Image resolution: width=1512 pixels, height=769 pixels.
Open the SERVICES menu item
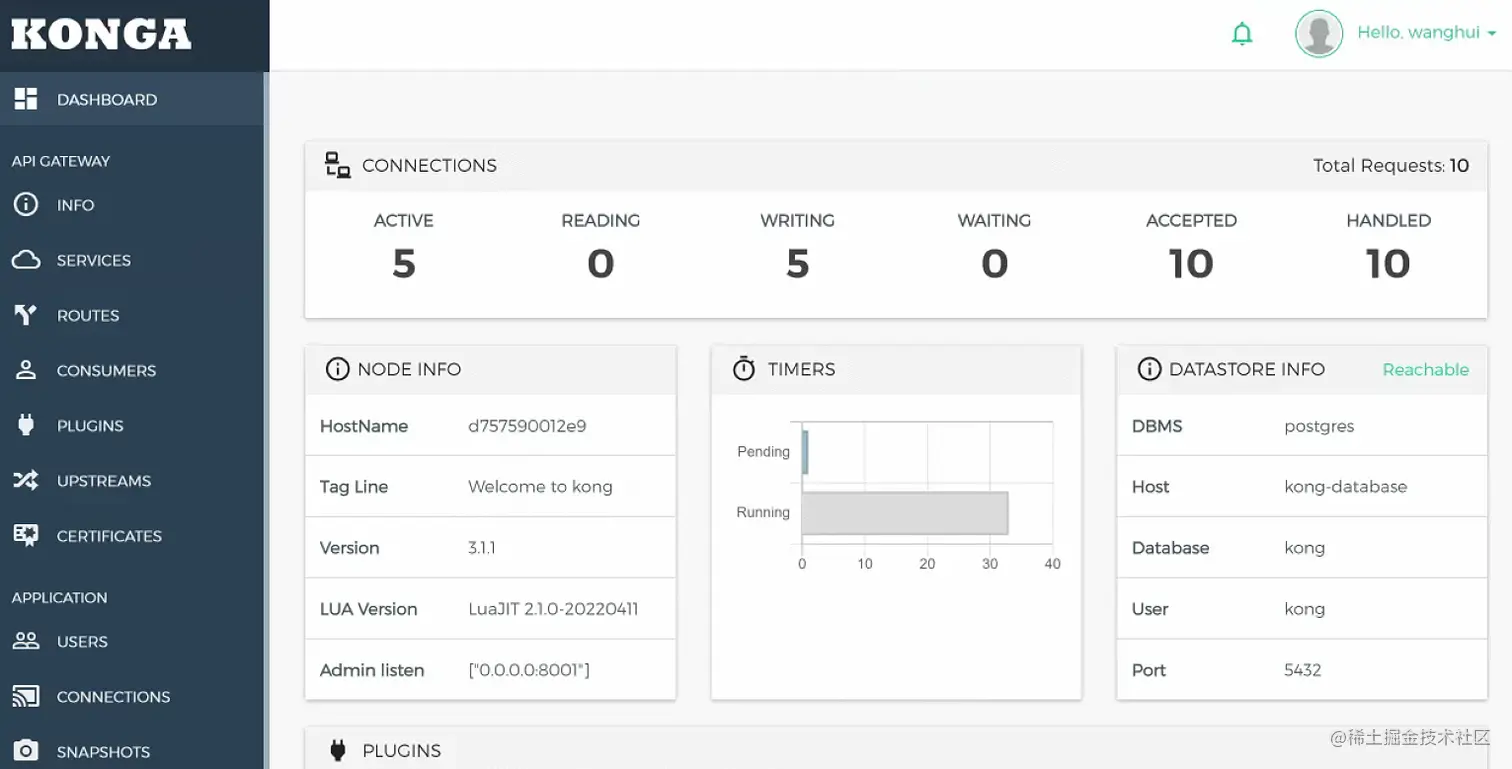click(133, 260)
